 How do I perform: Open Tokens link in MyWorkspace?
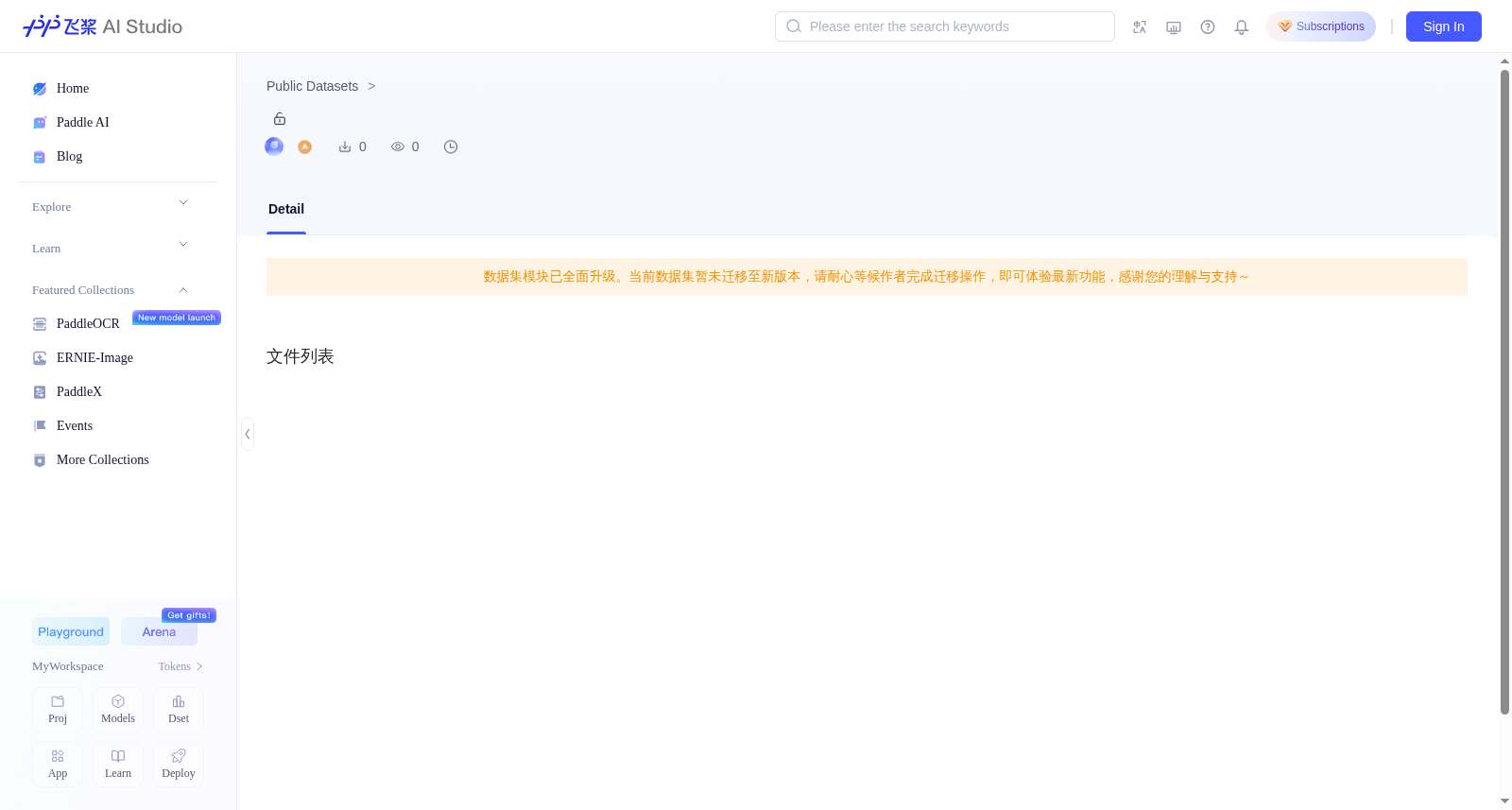[x=180, y=667]
